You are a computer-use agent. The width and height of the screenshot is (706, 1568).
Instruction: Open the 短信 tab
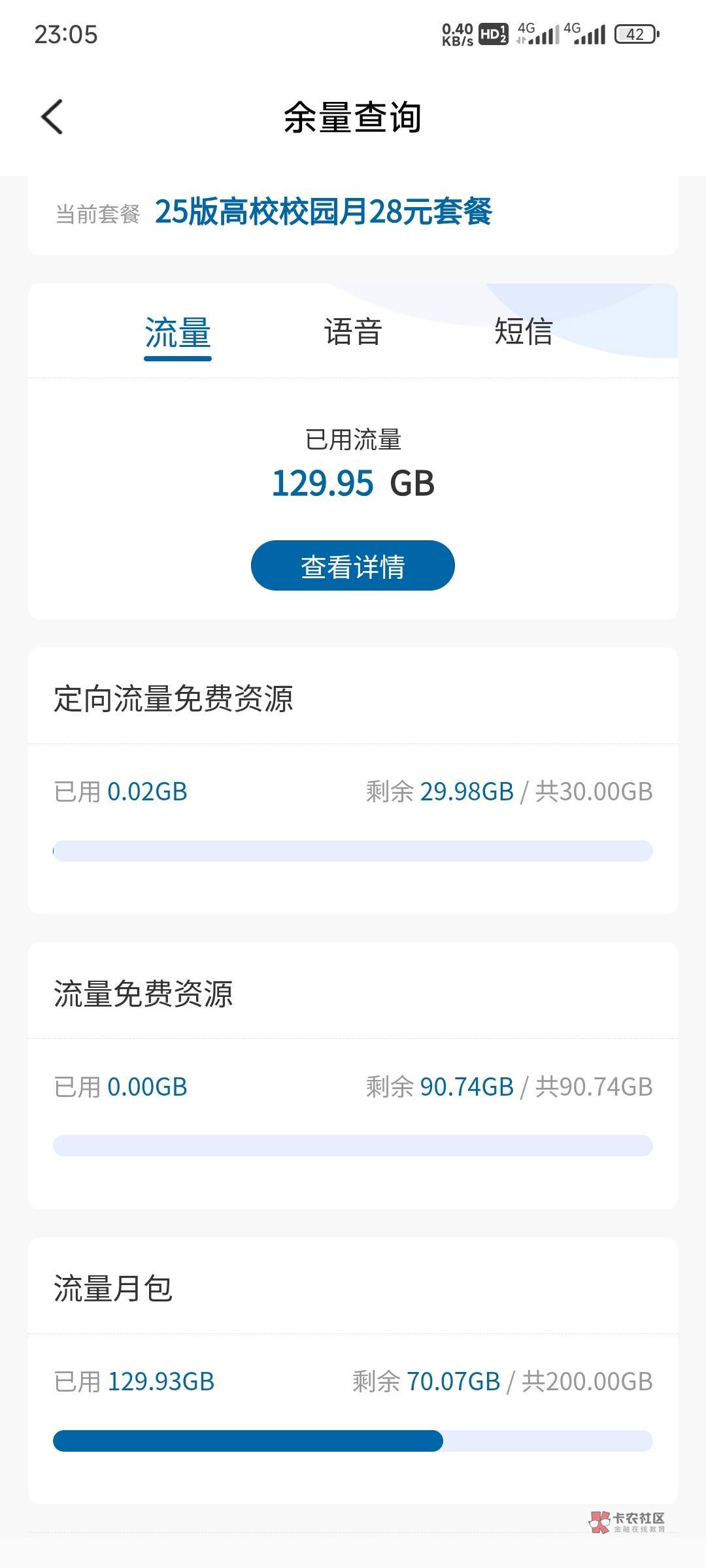(x=524, y=332)
